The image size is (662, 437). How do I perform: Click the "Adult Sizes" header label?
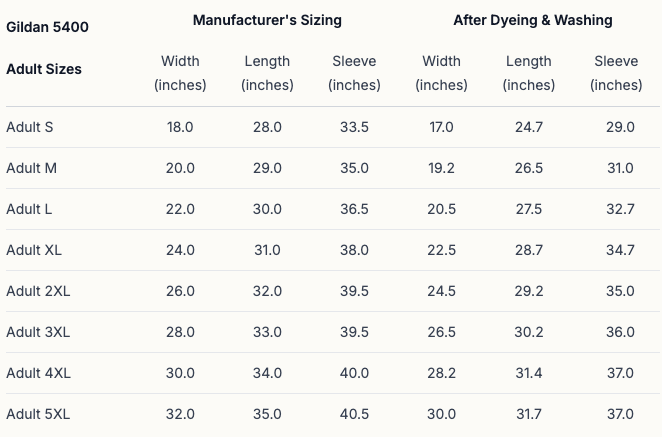(x=44, y=70)
